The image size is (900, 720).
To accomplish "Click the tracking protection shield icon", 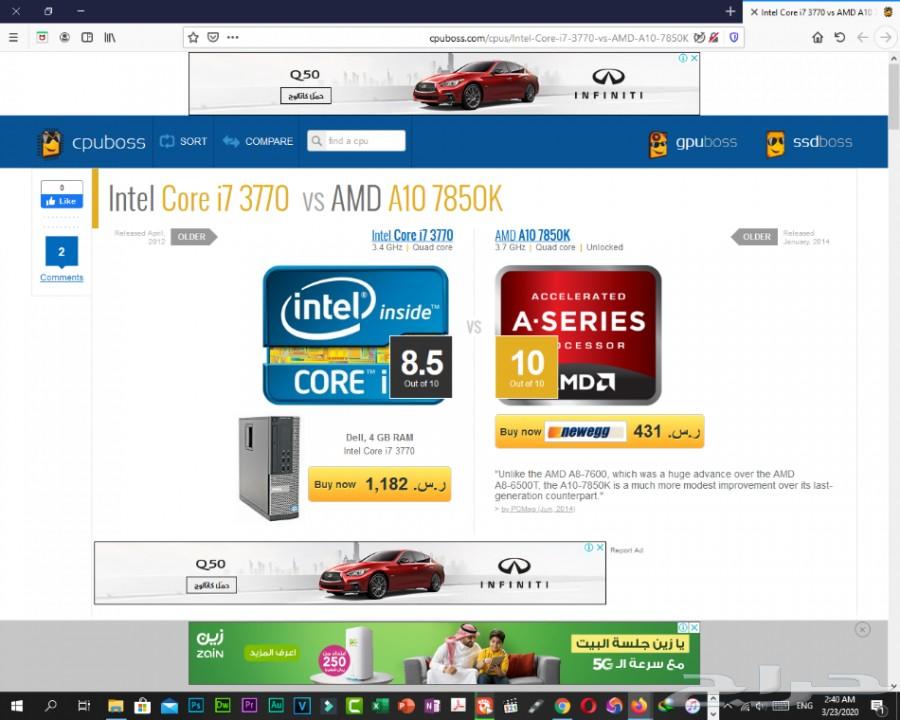I will coord(734,37).
